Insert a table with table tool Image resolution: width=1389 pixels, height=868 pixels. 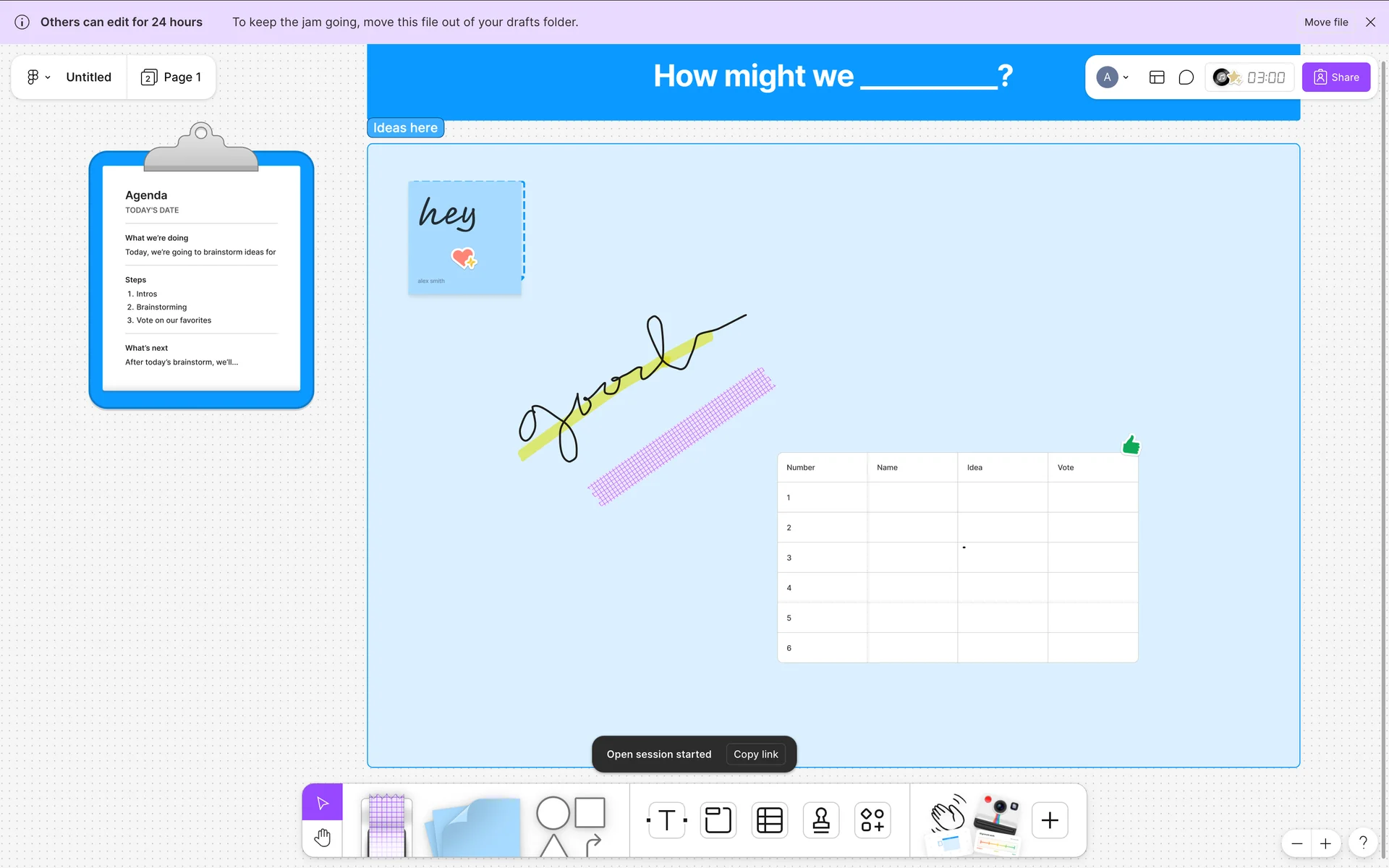(770, 820)
